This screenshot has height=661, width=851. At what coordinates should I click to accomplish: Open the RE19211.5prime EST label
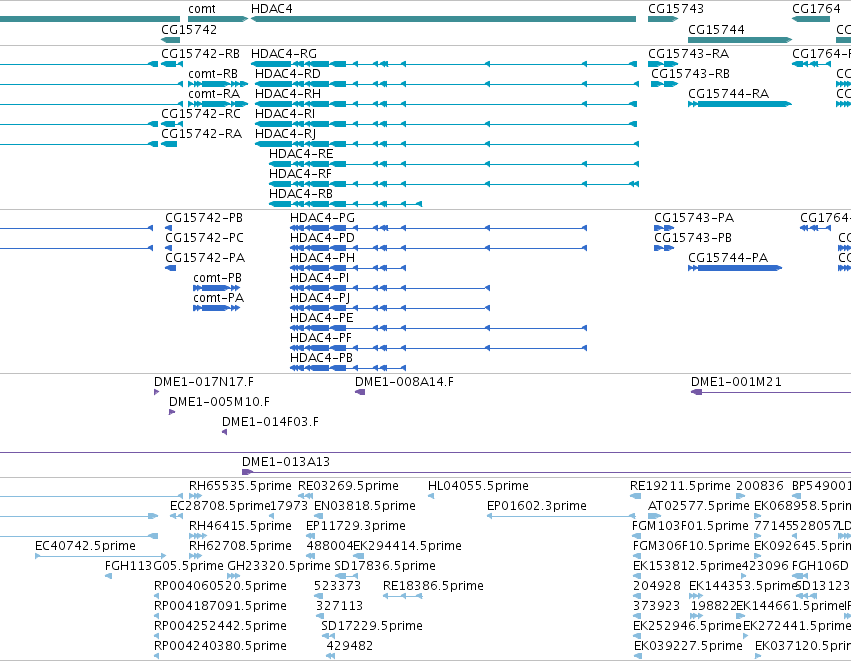[x=681, y=486]
